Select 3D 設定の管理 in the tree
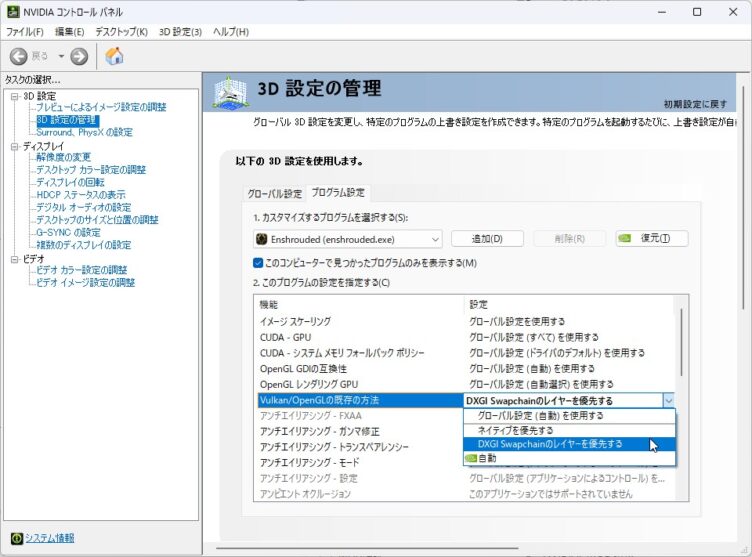The height and width of the screenshot is (557, 752). pyautogui.click(x=68, y=120)
